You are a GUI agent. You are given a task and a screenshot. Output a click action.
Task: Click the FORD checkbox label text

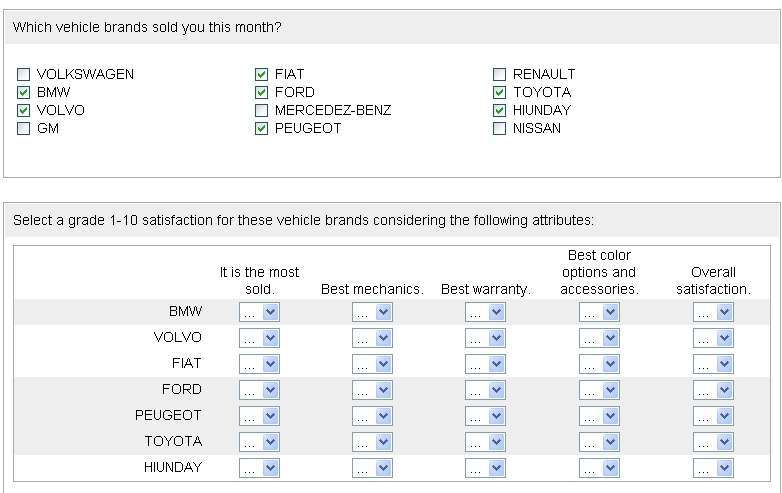tap(294, 92)
